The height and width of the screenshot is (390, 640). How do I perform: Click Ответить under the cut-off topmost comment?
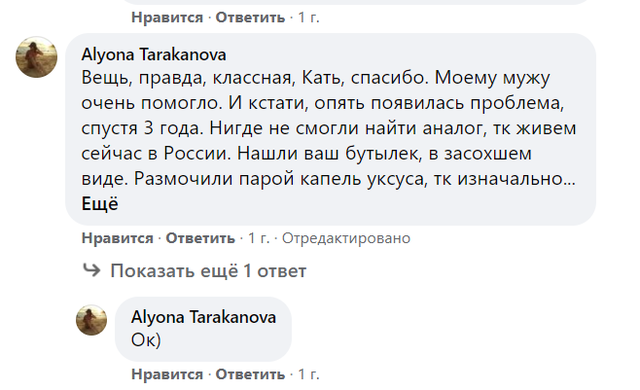(250, 18)
